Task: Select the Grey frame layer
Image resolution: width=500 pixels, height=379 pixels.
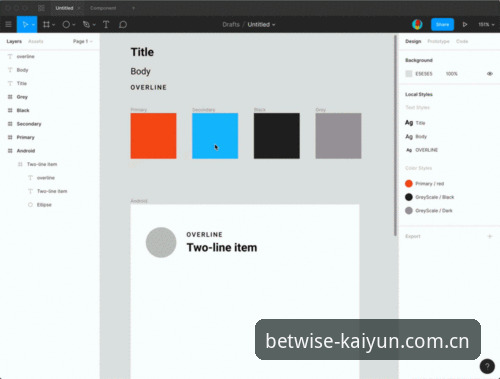Action: tap(22, 97)
